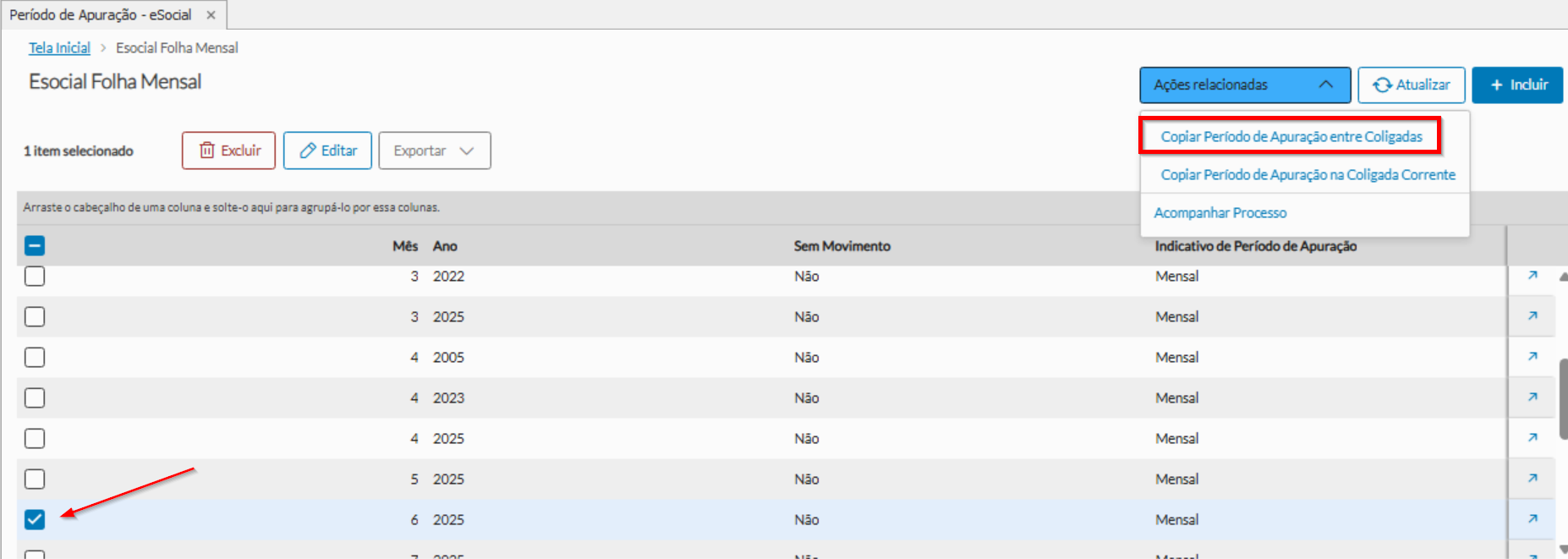Open the Exportar dropdown

(434, 151)
